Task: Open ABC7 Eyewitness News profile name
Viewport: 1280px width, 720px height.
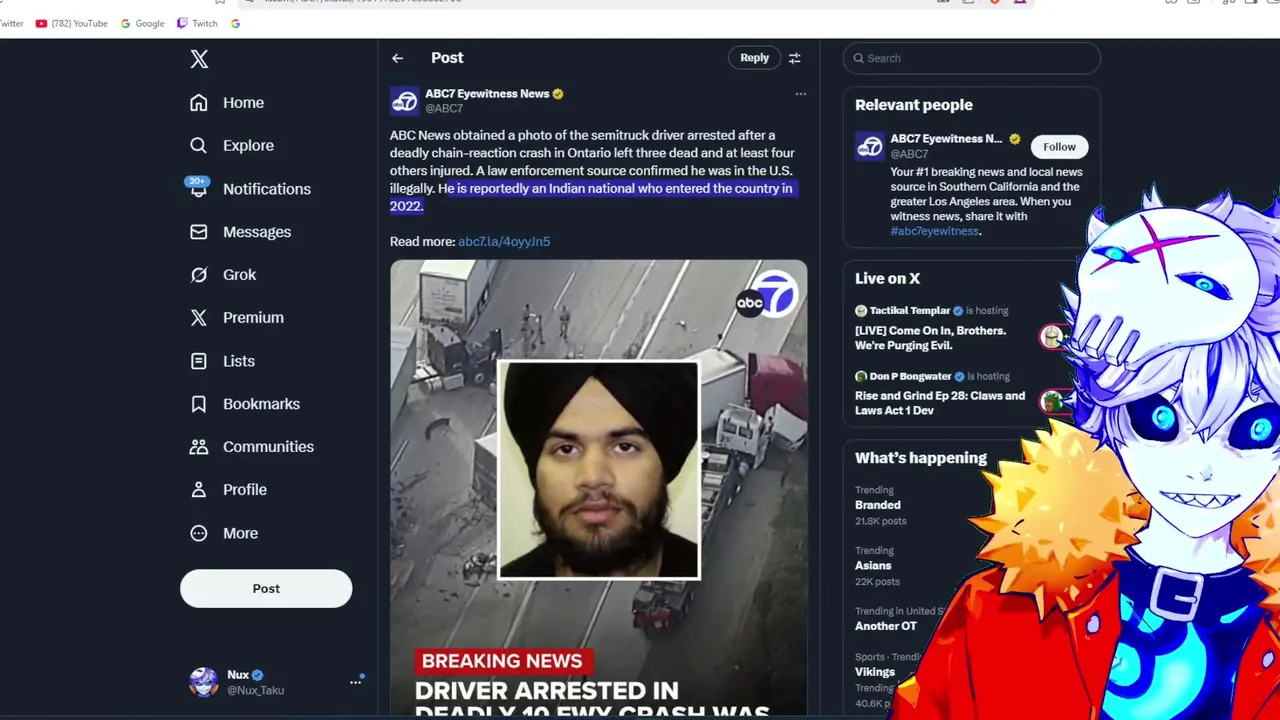Action: click(x=487, y=94)
